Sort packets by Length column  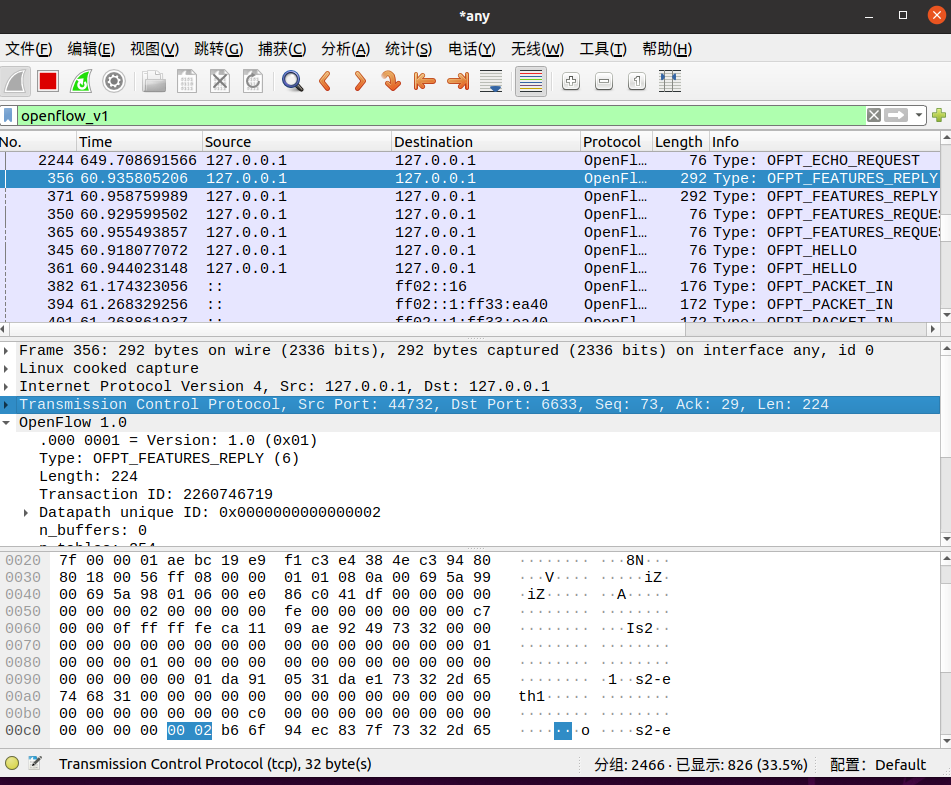(x=680, y=142)
